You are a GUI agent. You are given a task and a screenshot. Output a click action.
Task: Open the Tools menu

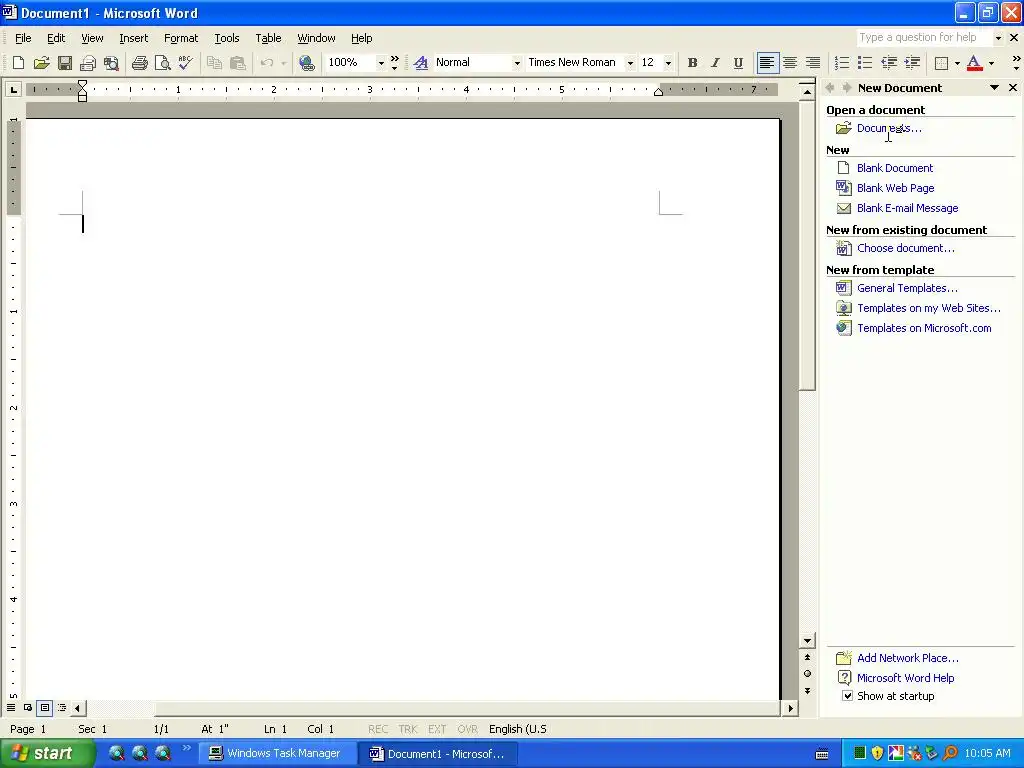[x=227, y=38]
